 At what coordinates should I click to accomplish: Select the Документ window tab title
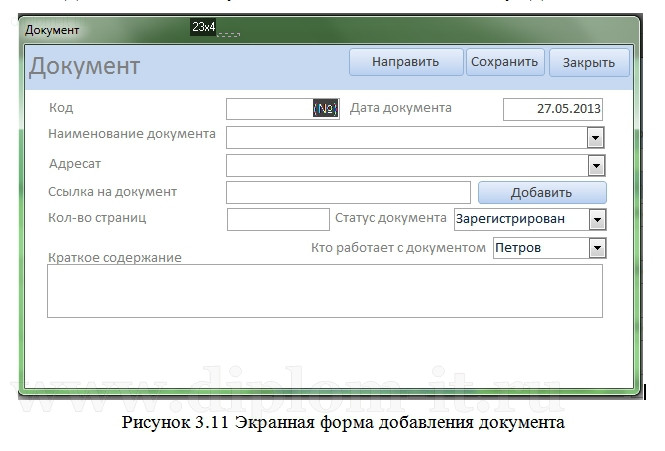pyautogui.click(x=52, y=30)
